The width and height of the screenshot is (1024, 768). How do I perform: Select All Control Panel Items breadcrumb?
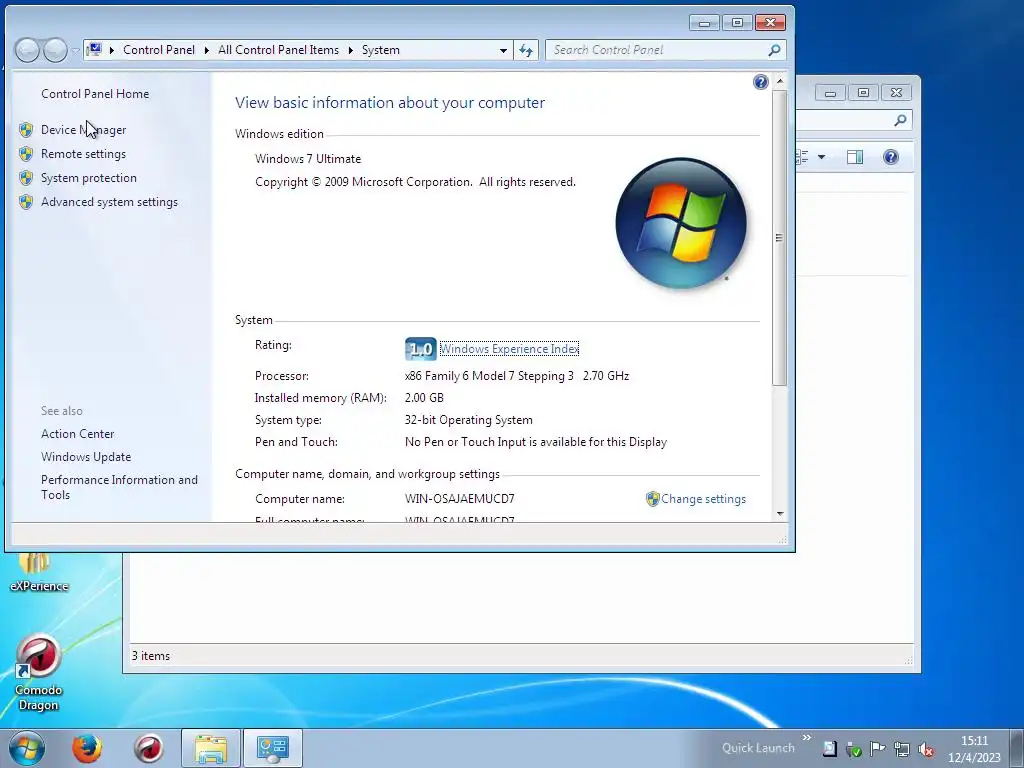point(278,50)
